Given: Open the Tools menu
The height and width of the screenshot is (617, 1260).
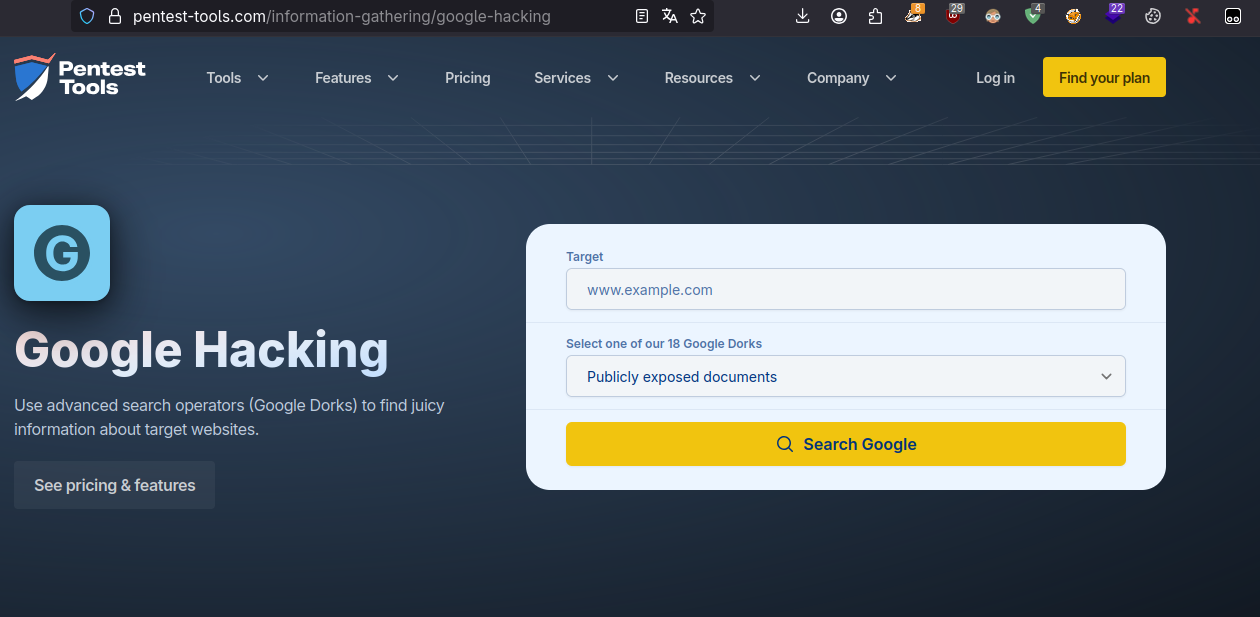Looking at the screenshot, I should tap(224, 78).
